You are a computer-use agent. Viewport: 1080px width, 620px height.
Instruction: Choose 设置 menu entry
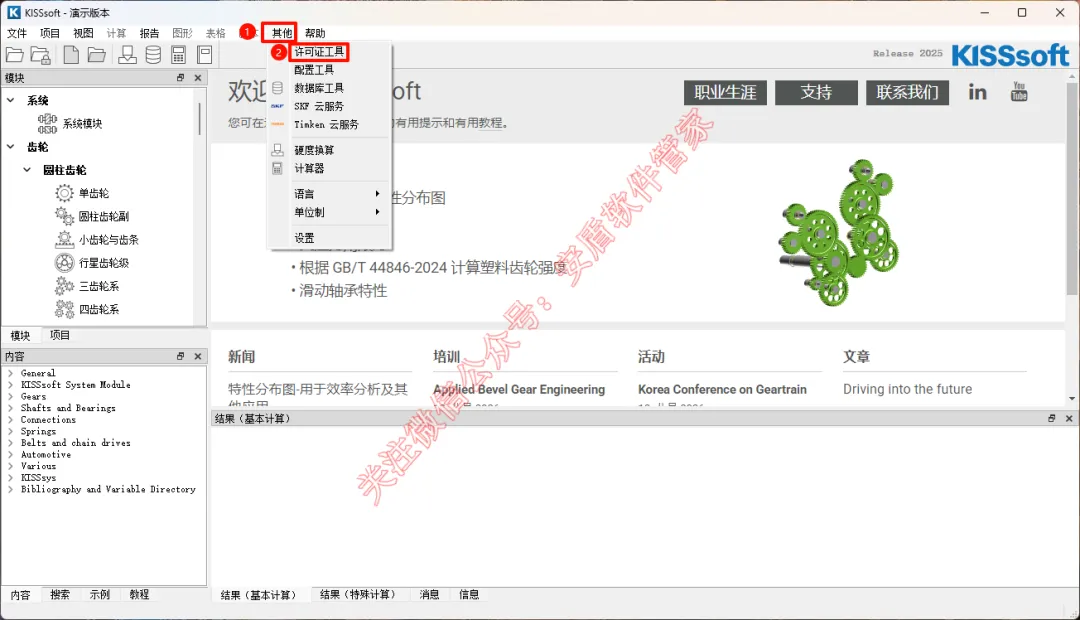[x=329, y=238]
